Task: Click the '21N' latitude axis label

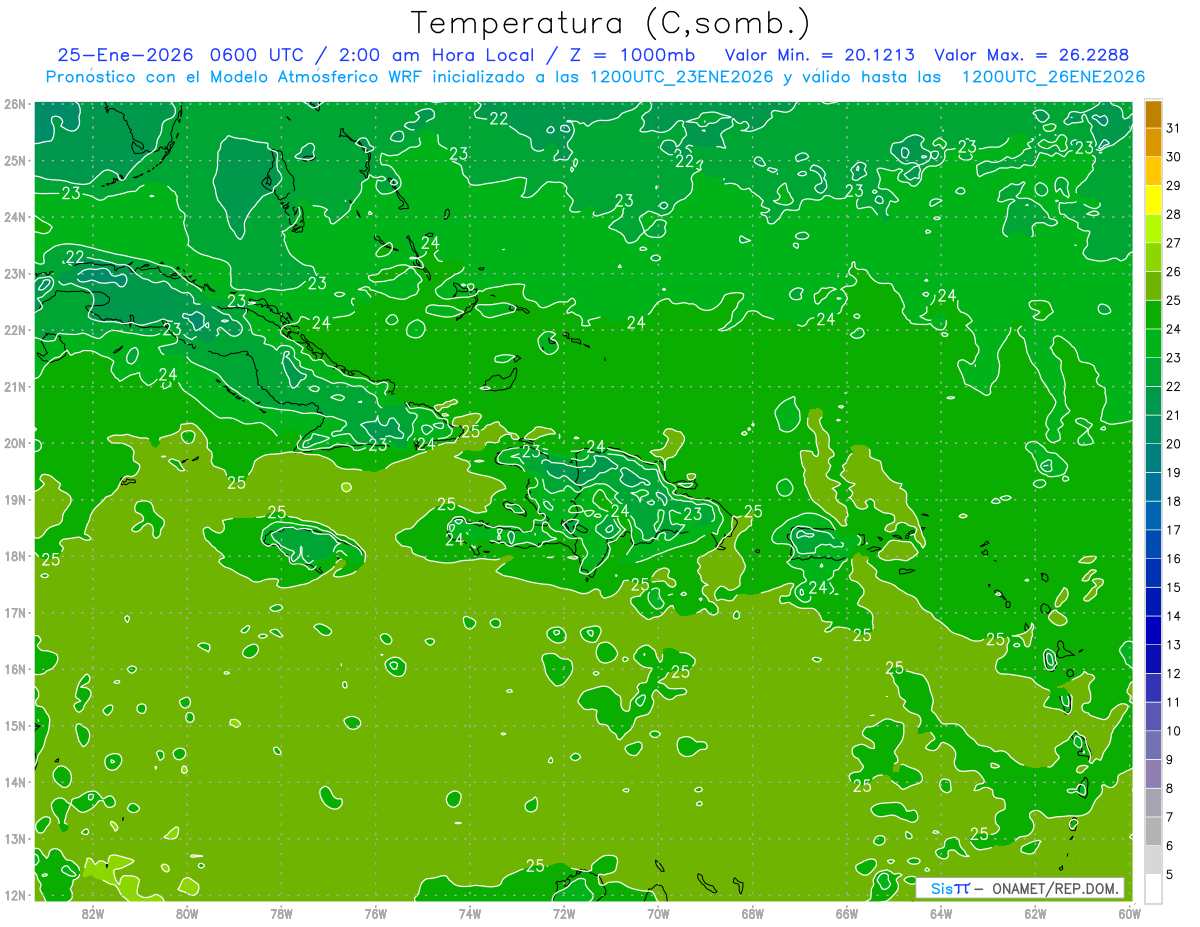Action: (x=16, y=386)
